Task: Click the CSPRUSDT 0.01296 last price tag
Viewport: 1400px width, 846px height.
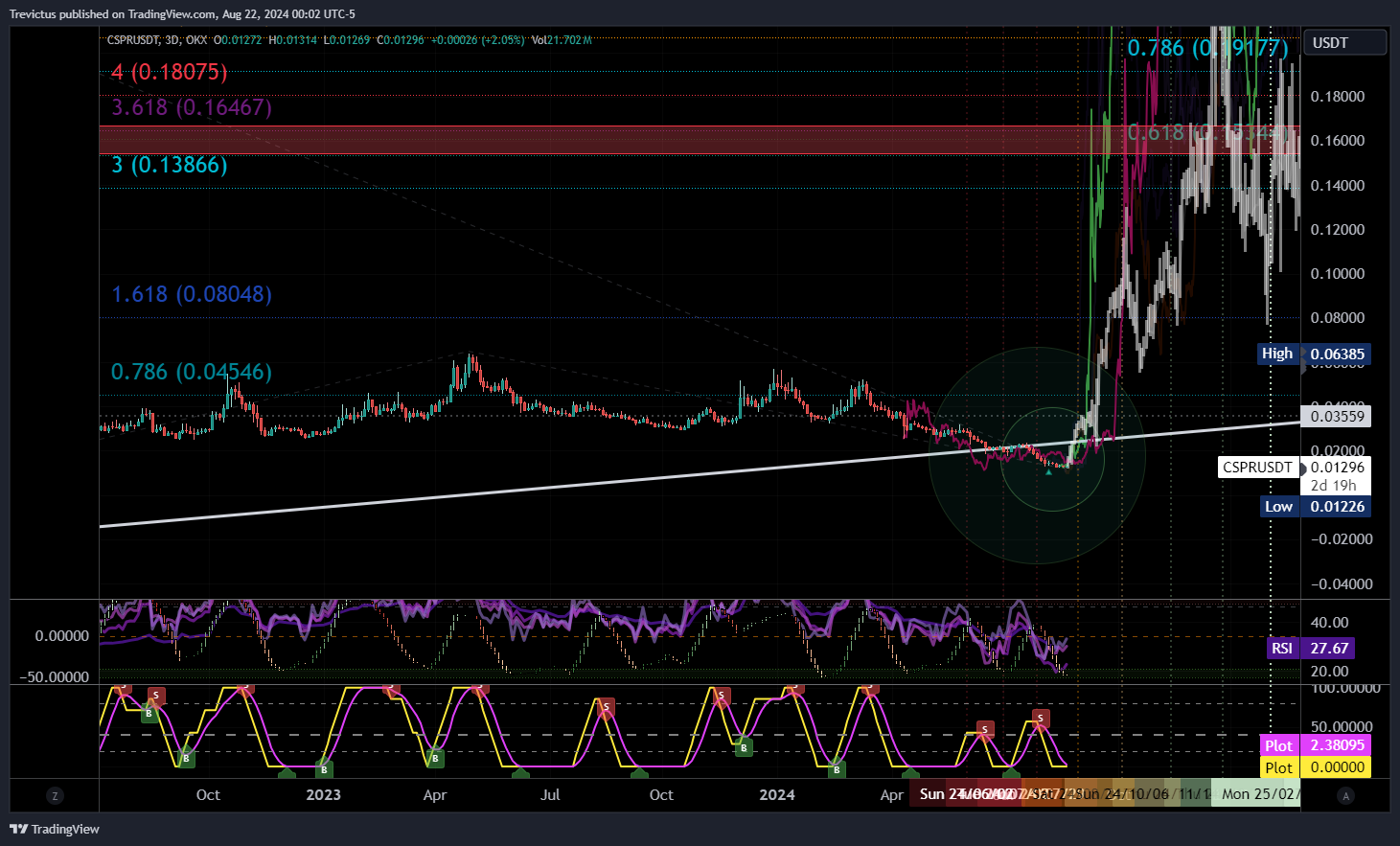Action: click(1295, 468)
